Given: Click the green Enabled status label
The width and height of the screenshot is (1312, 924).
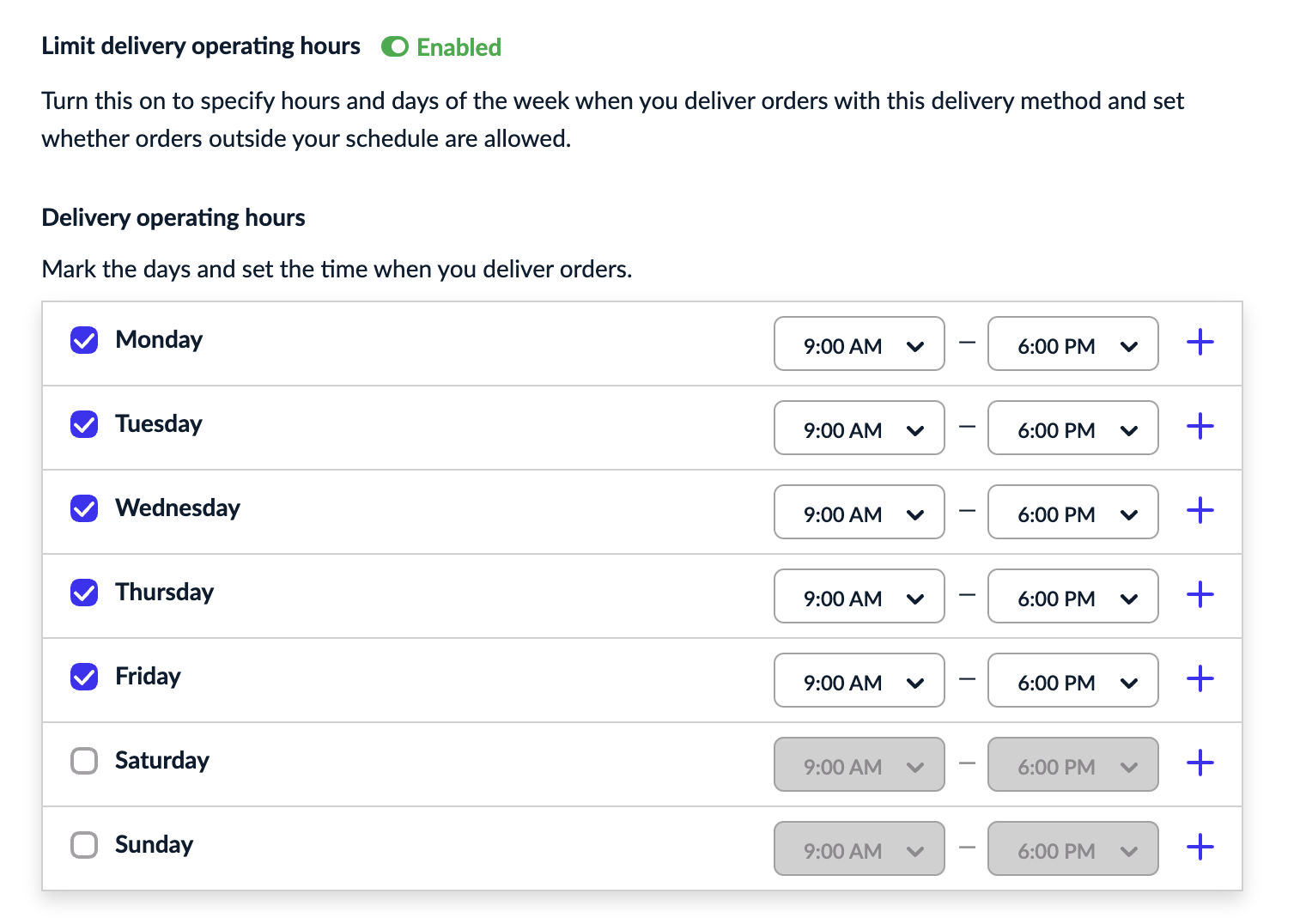Looking at the screenshot, I should 459,47.
